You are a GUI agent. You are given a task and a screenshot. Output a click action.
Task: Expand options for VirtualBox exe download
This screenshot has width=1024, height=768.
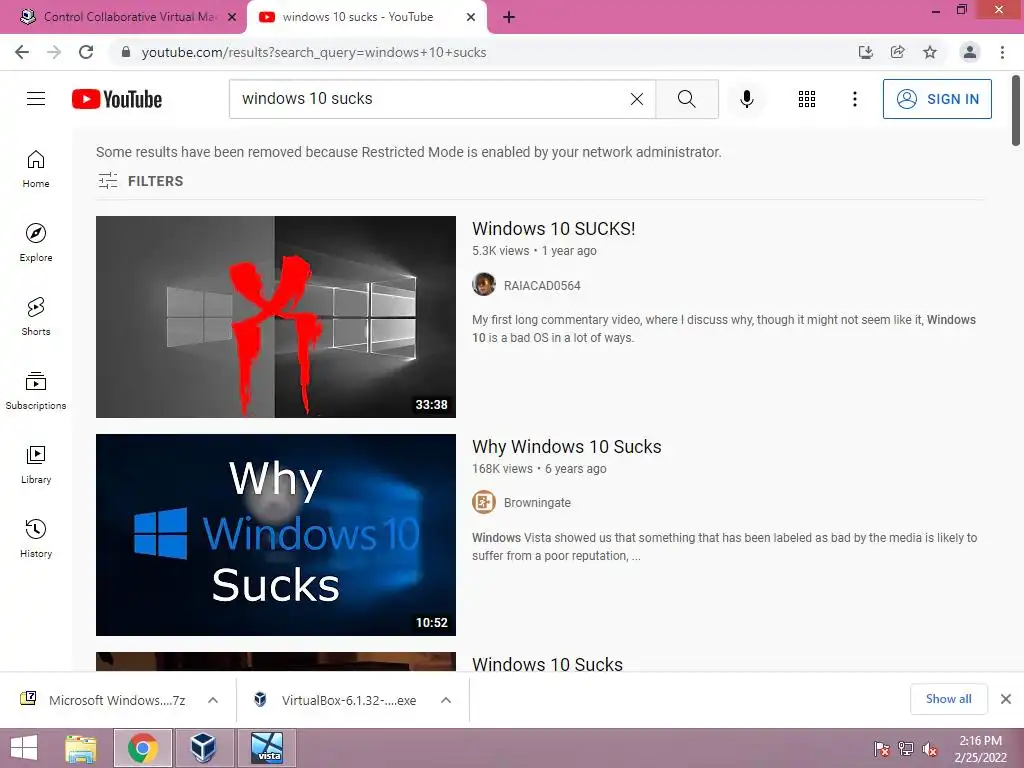[446, 700]
